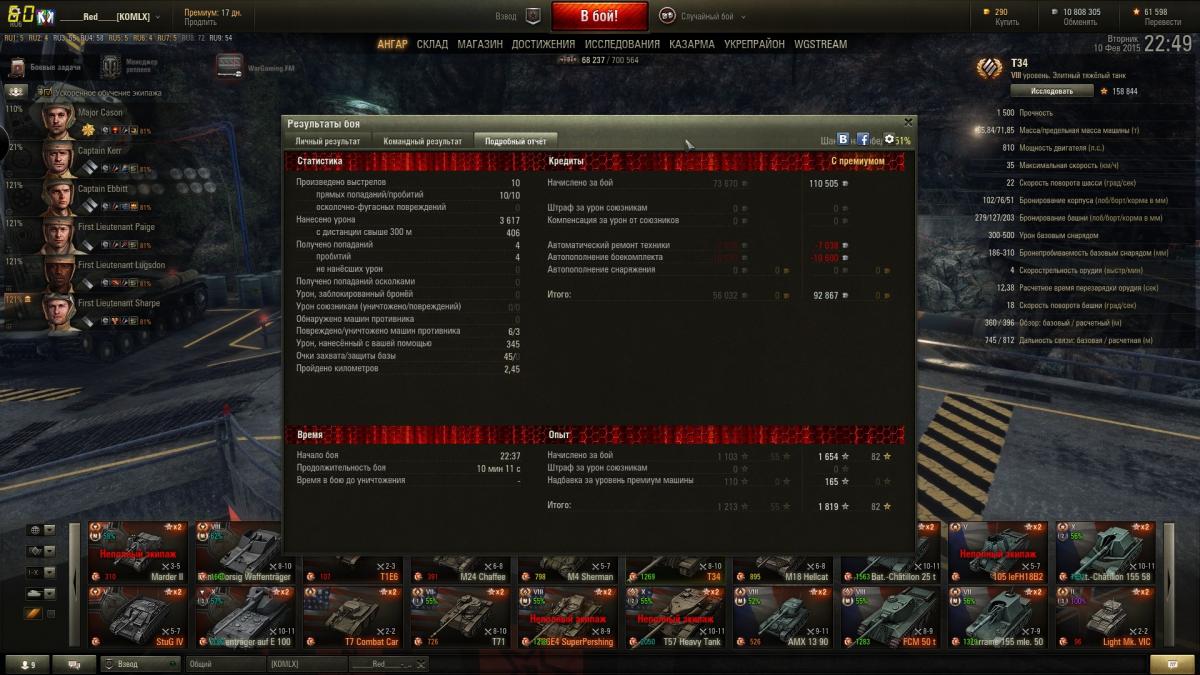Select the AMX 13 90 tank

[x=781, y=616]
